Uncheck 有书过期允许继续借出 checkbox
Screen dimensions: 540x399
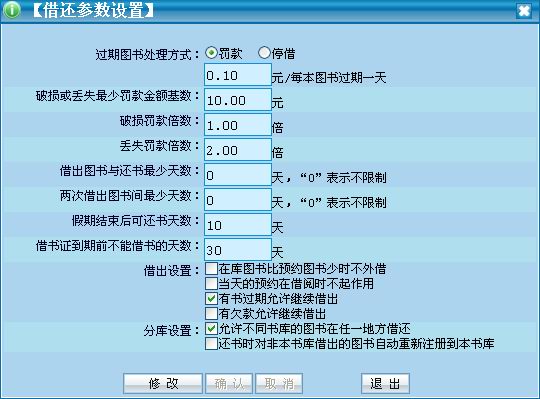coord(211,298)
